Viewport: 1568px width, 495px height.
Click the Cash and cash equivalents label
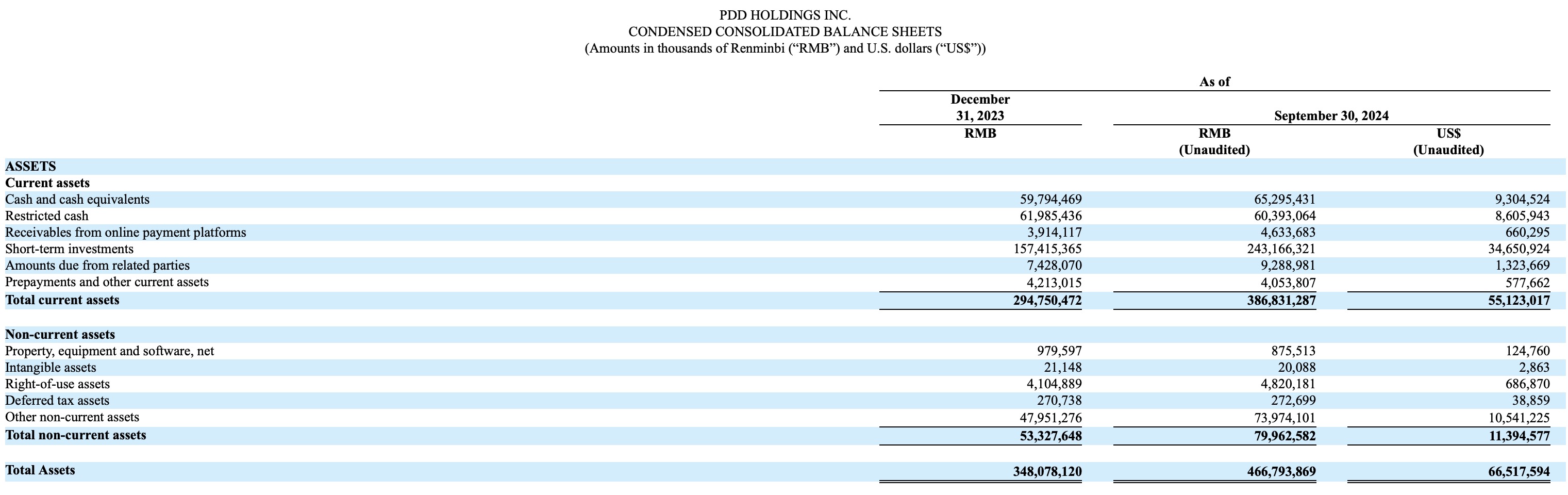pos(77,199)
